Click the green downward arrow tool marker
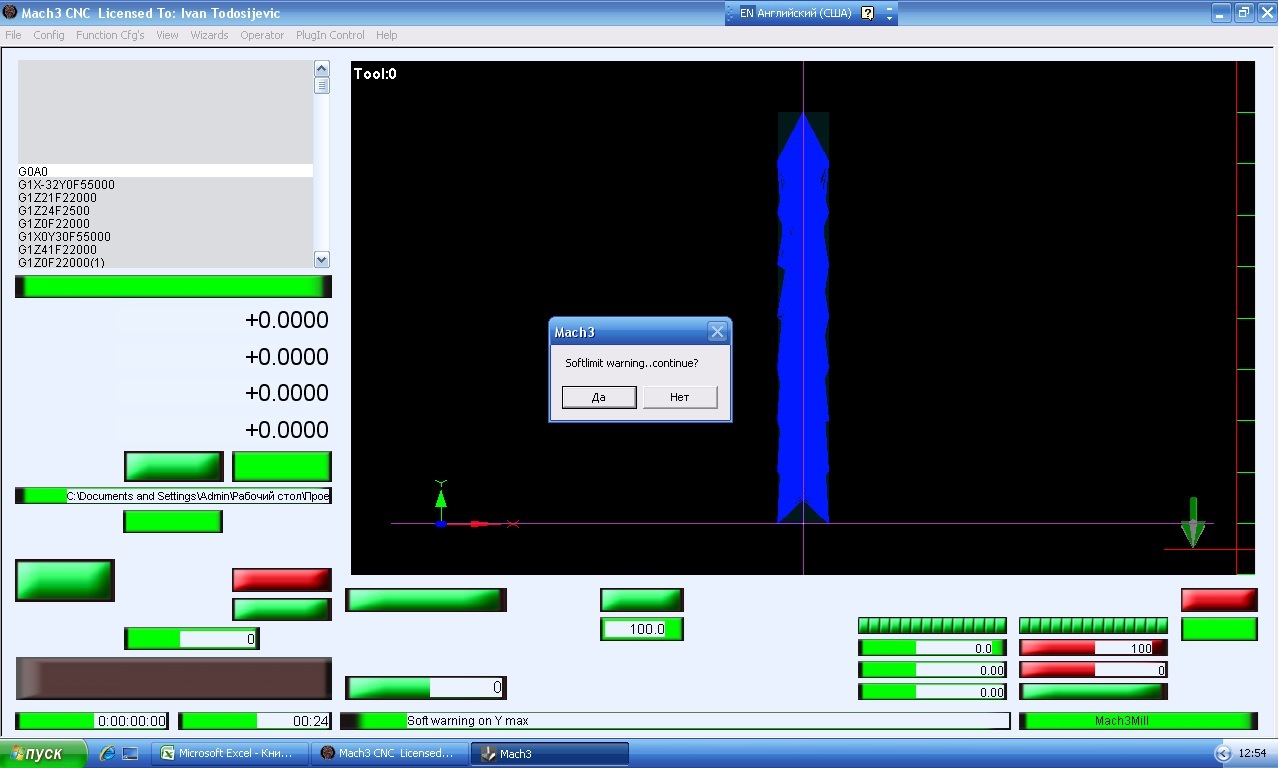This screenshot has height=768, width=1278. point(1192,522)
